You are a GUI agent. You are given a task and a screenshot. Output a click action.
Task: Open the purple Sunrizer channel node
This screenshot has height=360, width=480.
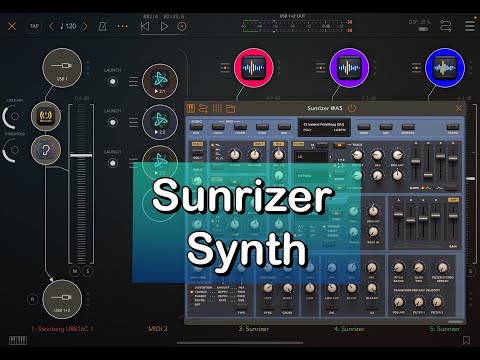click(349, 68)
